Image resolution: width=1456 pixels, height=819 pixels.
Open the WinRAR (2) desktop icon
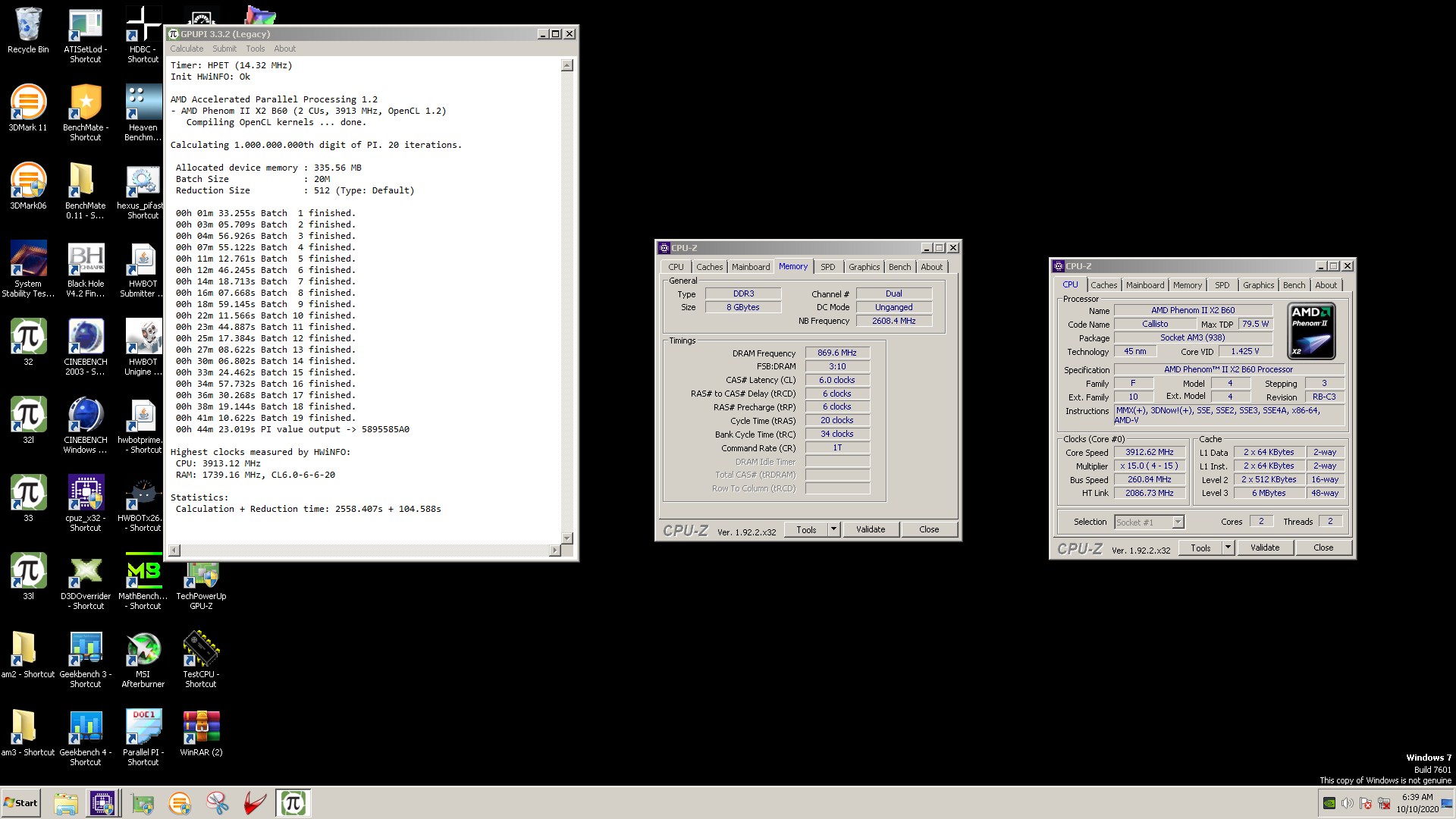click(x=201, y=733)
